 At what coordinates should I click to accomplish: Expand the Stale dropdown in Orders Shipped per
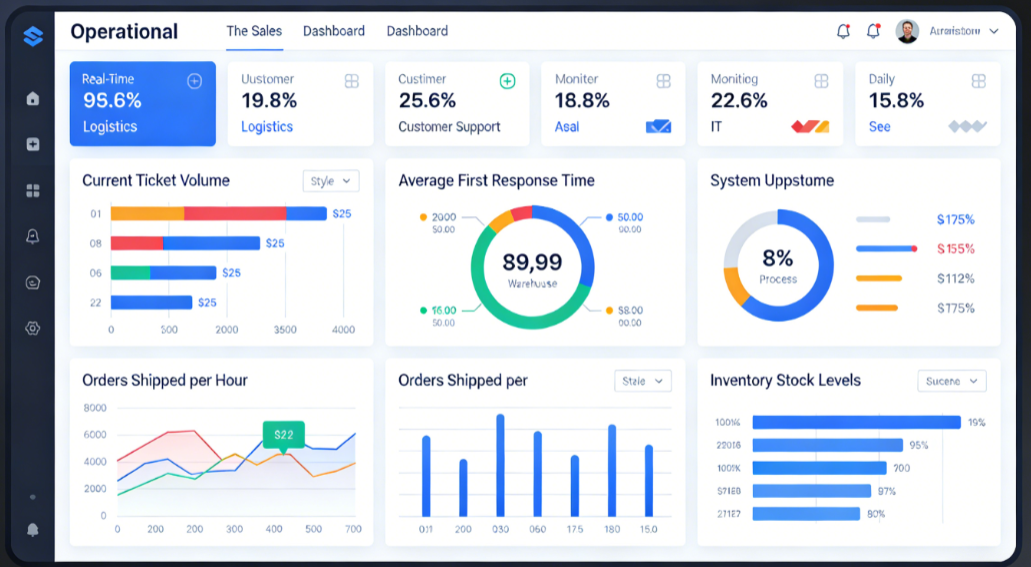click(642, 381)
